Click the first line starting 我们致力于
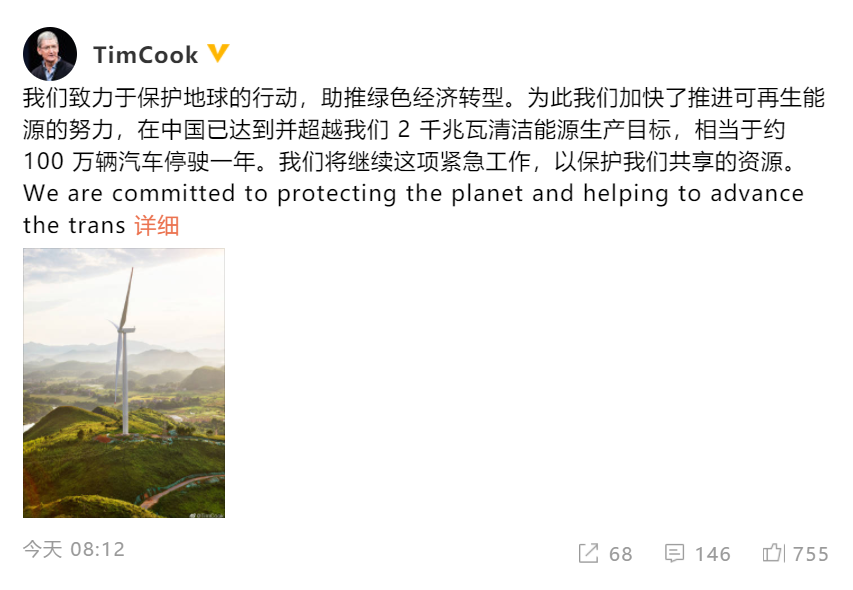 [424, 98]
